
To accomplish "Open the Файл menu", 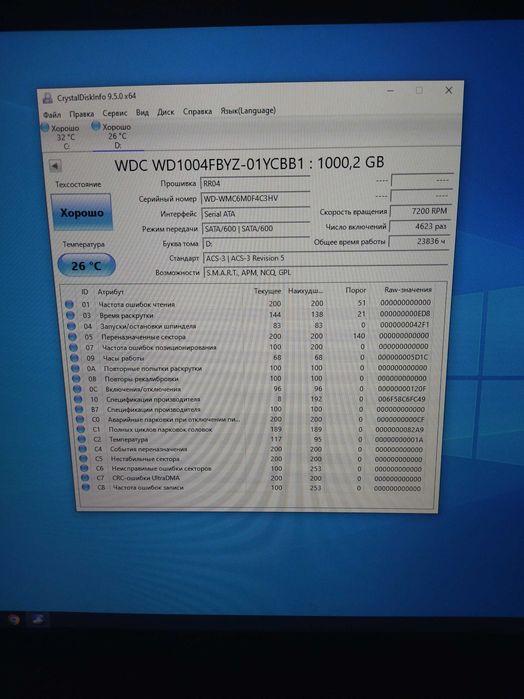I will pyautogui.click(x=52, y=115).
